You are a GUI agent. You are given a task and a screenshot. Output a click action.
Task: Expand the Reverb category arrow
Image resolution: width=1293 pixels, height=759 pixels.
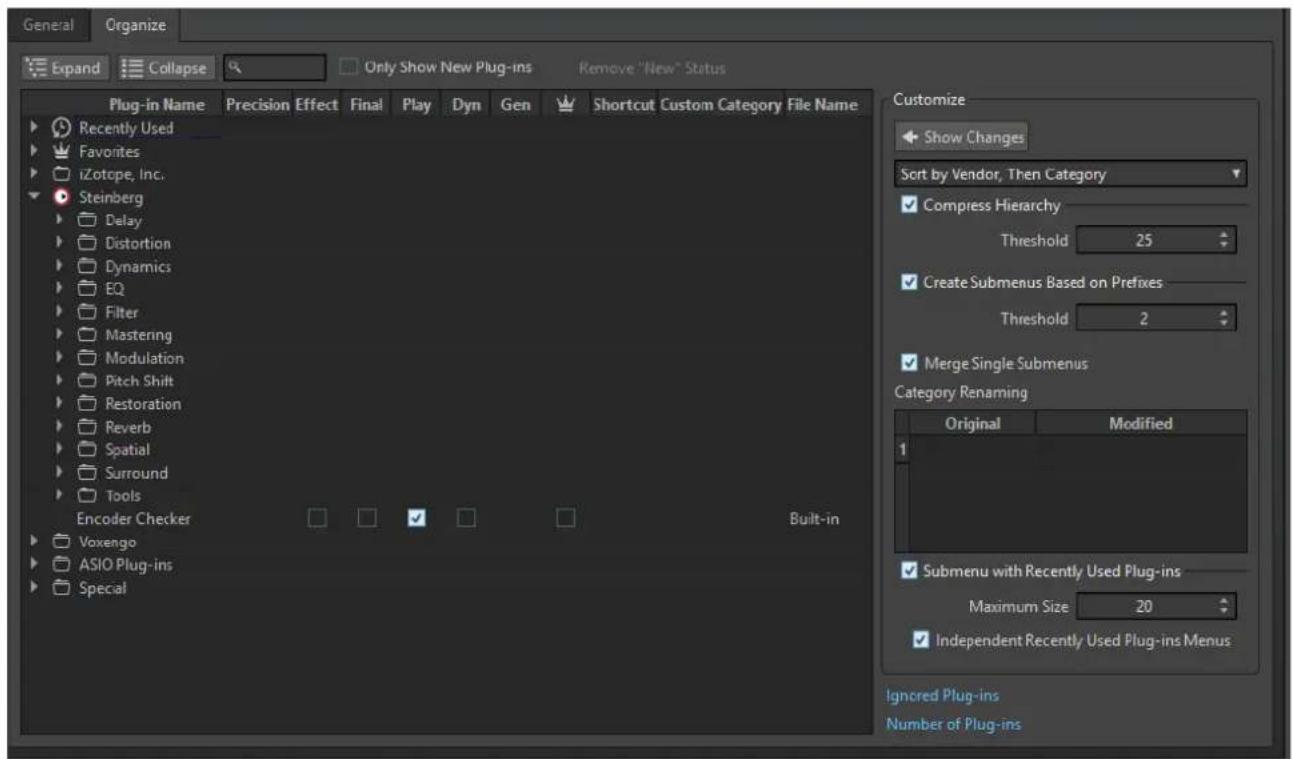pos(61,428)
